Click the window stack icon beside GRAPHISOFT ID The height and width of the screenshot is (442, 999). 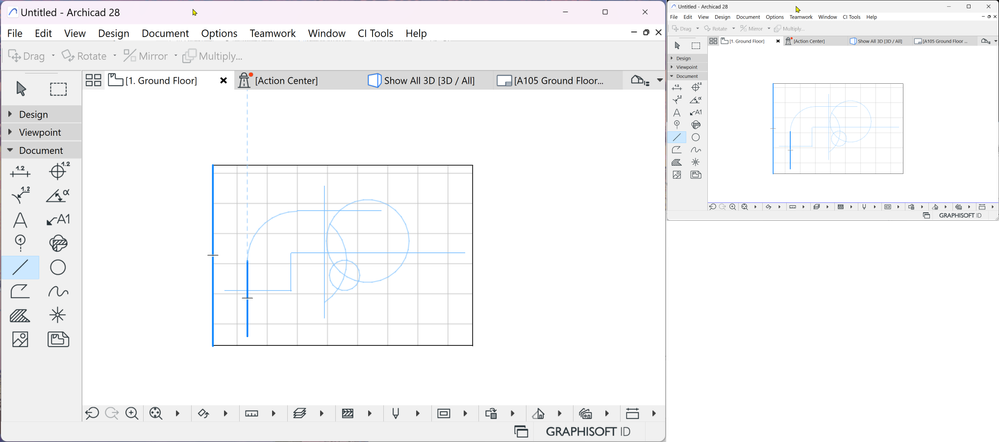pos(521,431)
